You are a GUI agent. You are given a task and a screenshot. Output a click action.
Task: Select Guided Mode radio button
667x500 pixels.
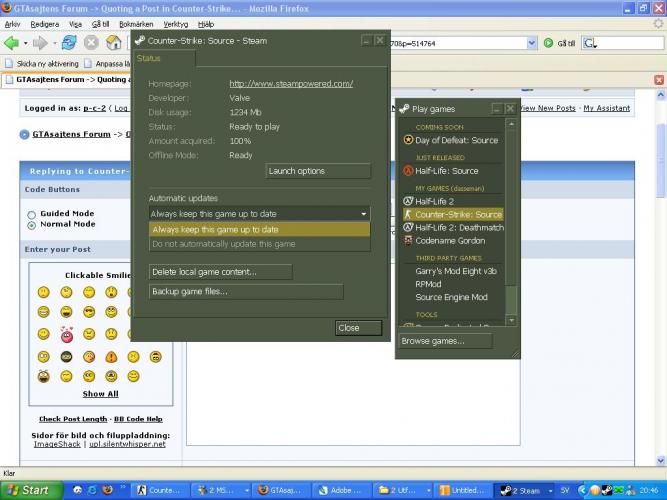(x=32, y=214)
